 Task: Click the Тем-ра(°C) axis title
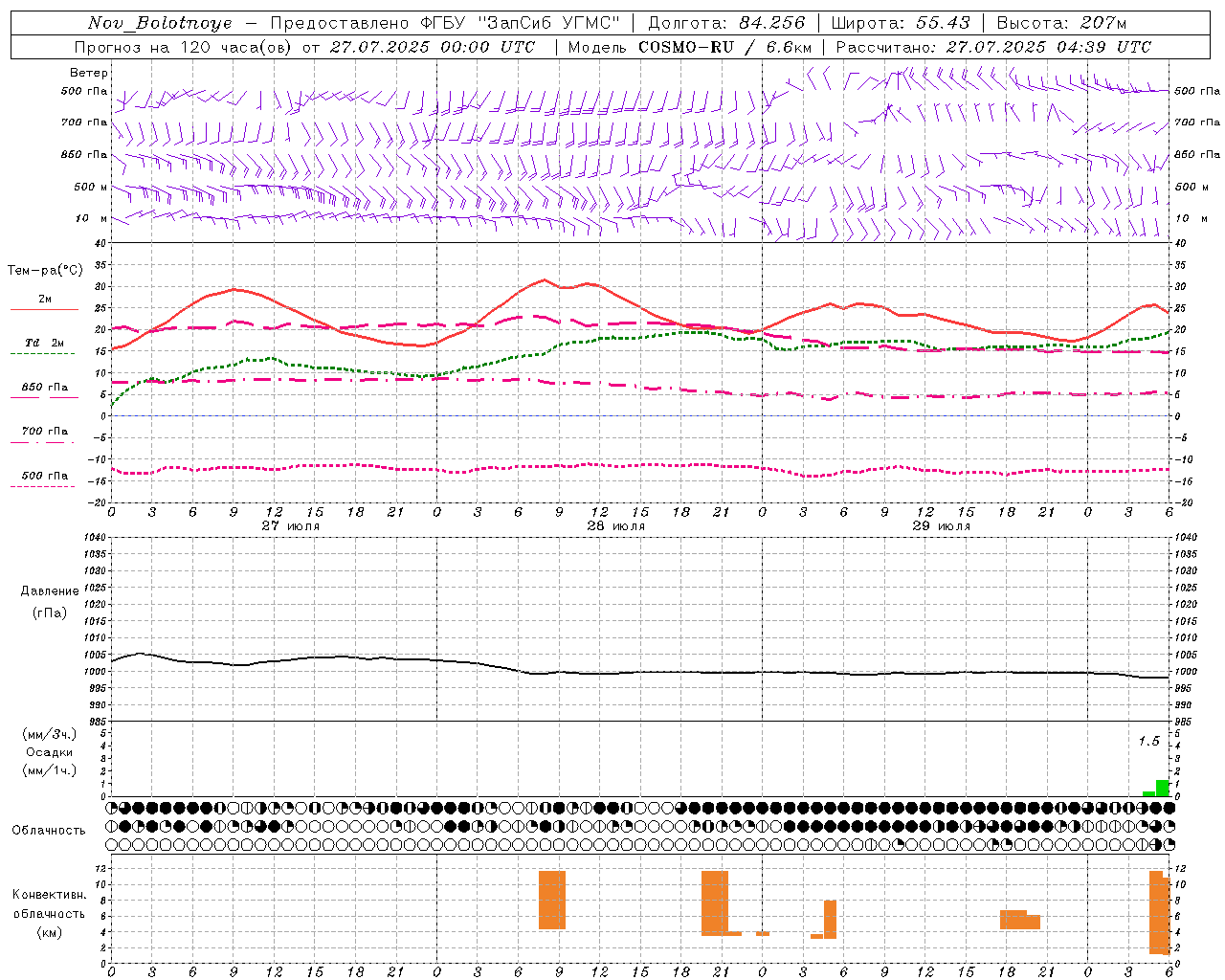pos(45,271)
